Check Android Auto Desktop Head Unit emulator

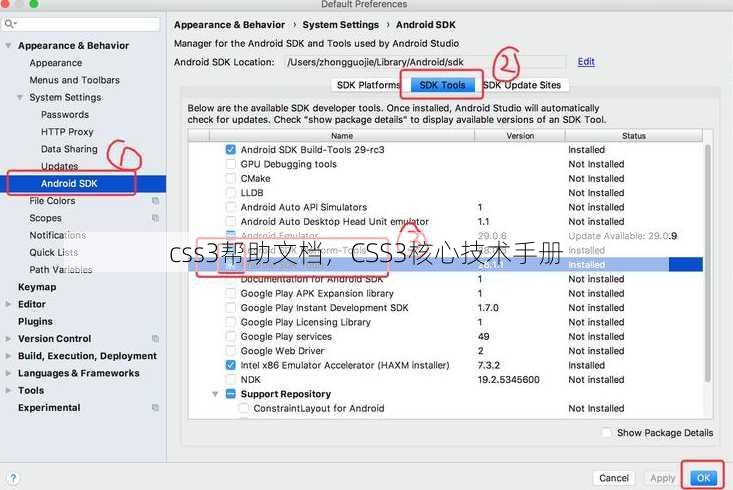coord(230,222)
